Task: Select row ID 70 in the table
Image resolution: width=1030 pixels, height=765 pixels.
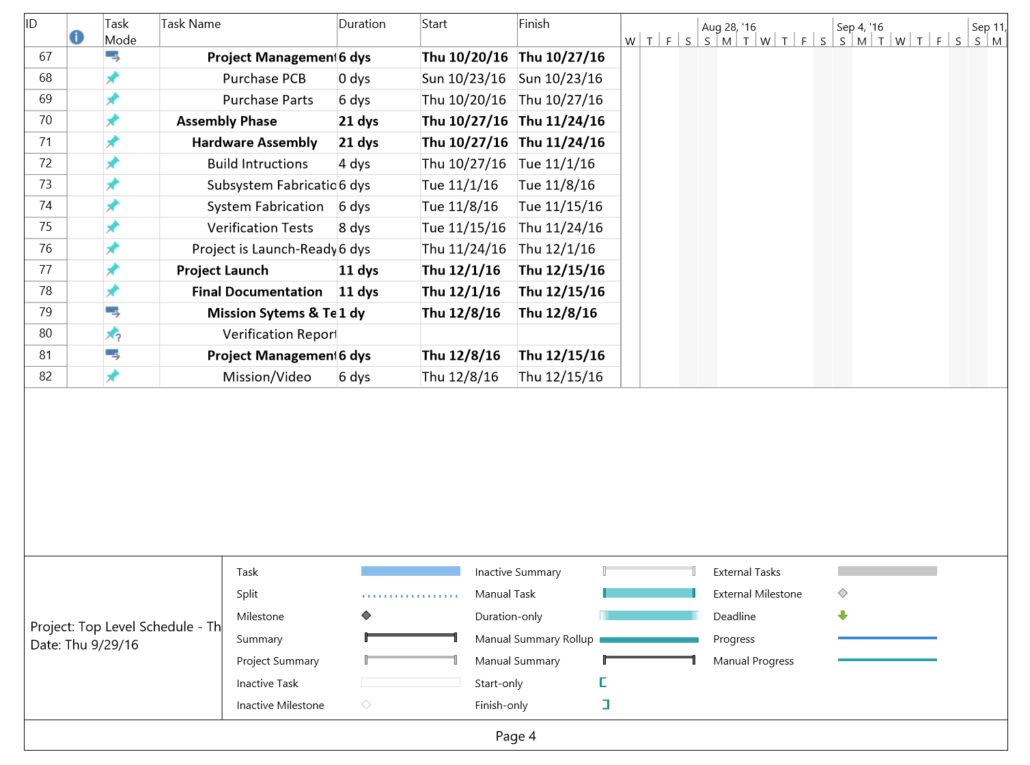Action: point(44,120)
